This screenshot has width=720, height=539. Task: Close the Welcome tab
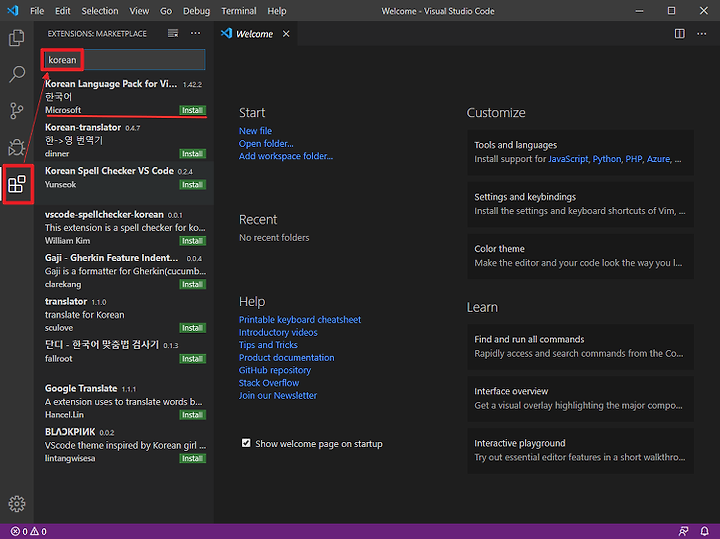coord(286,34)
